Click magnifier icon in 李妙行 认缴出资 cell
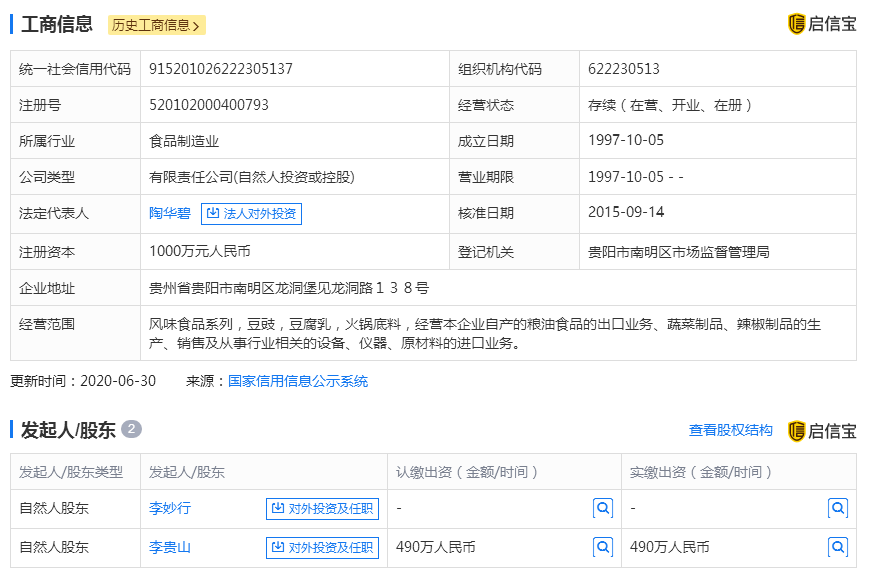This screenshot has height=575, width=879. click(x=603, y=508)
